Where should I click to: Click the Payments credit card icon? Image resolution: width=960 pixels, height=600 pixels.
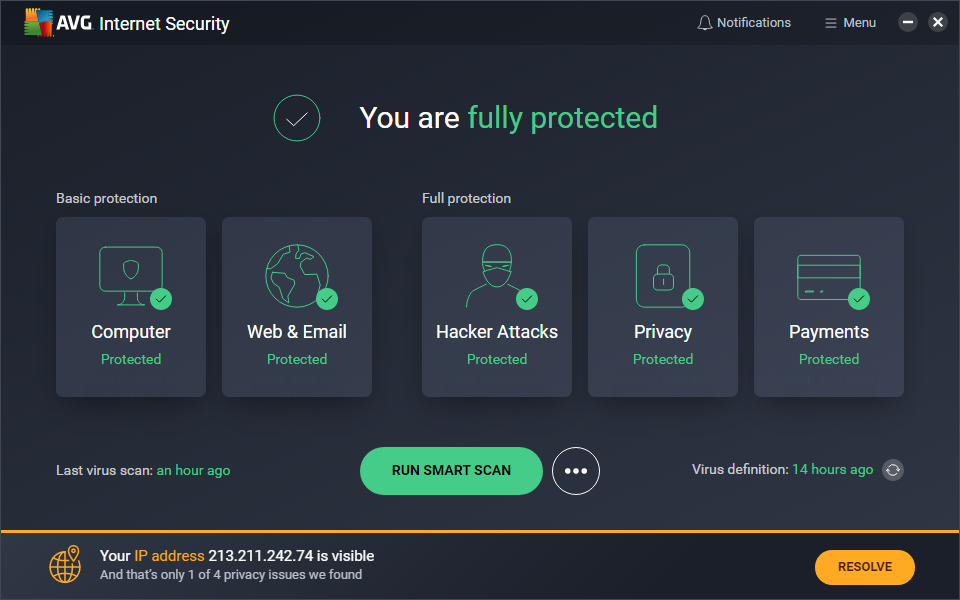[x=828, y=275]
